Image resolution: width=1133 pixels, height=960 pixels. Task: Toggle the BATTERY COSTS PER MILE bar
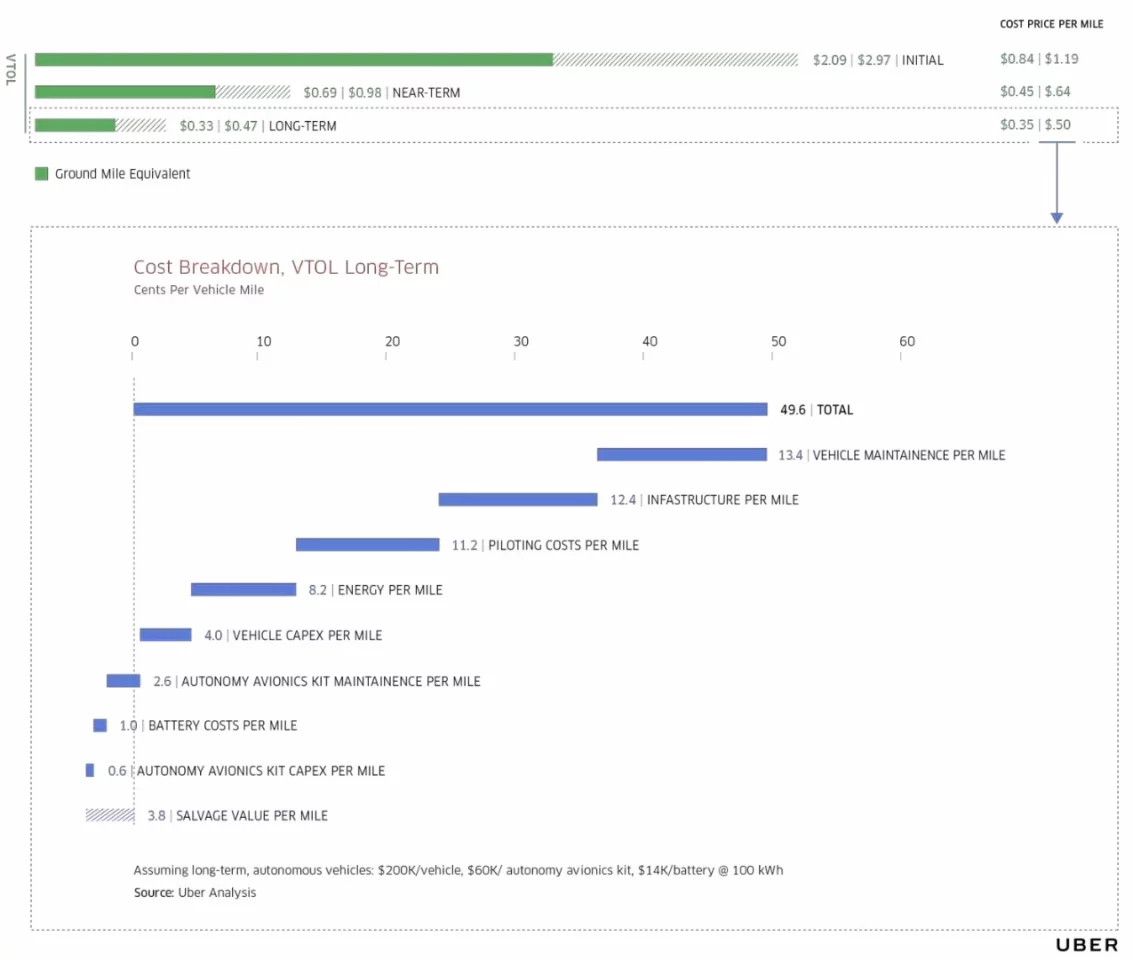coord(98,725)
